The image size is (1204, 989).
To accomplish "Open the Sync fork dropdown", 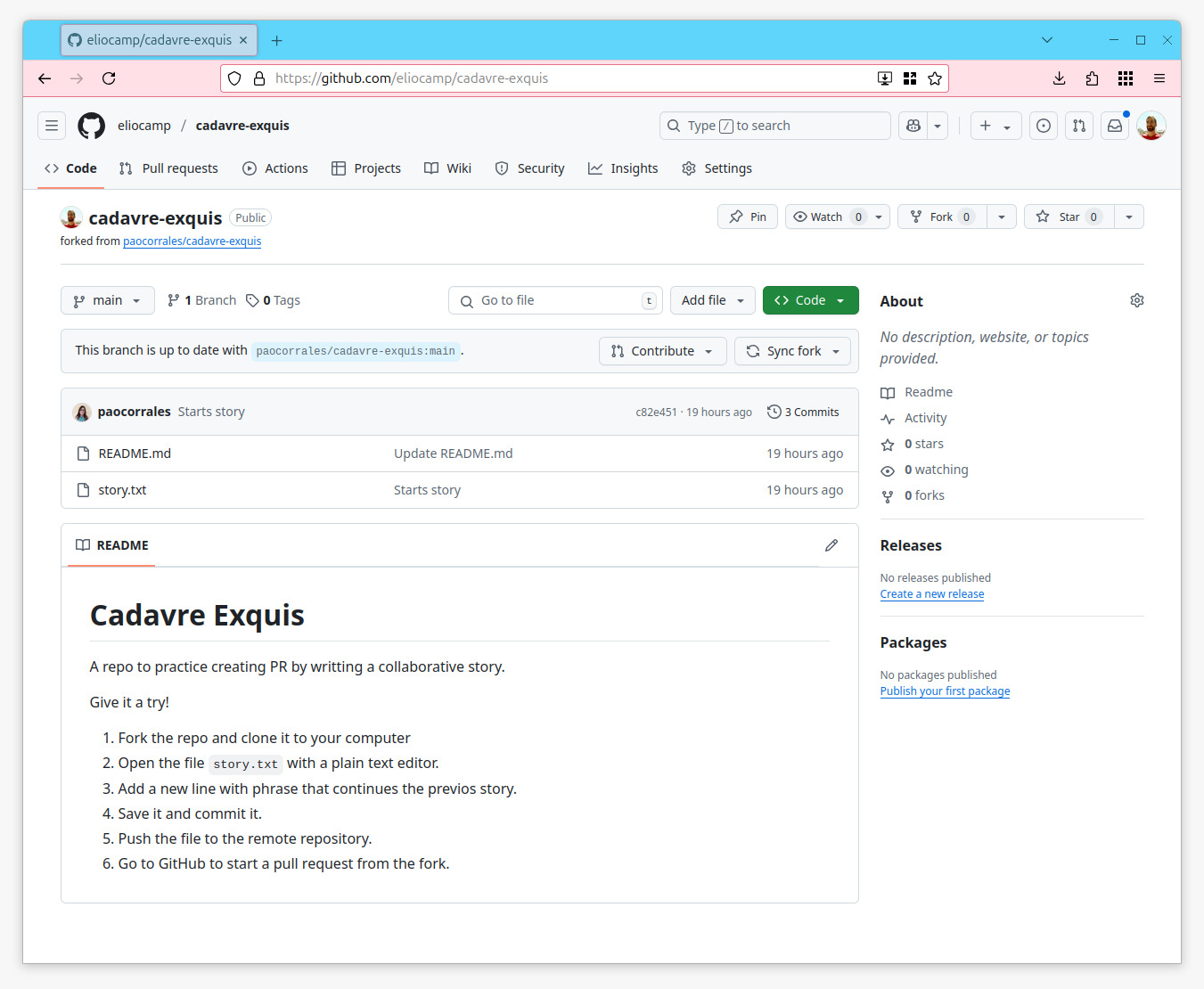I will pos(793,351).
